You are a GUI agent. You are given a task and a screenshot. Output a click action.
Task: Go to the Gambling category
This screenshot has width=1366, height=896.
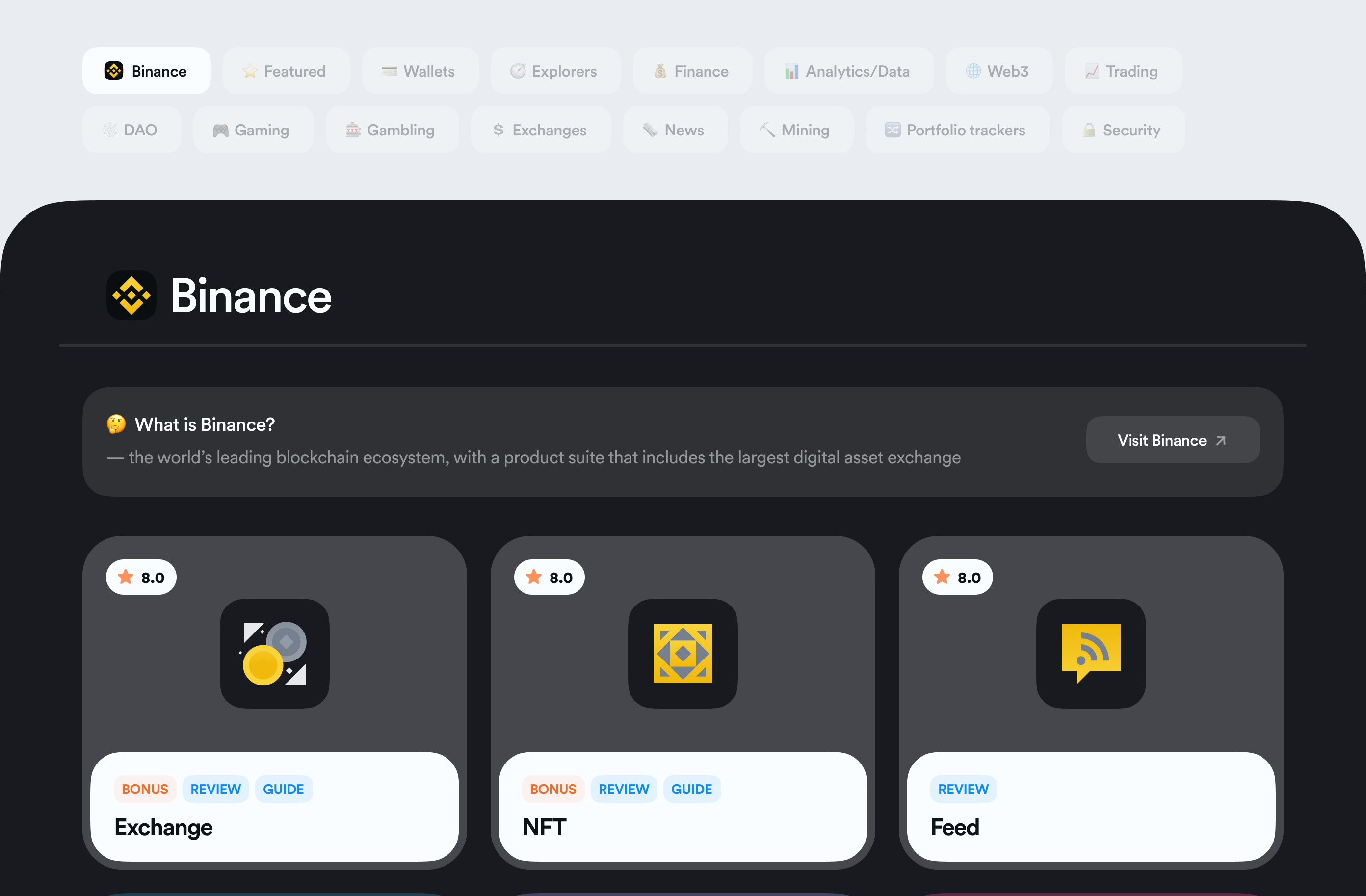pyautogui.click(x=392, y=131)
